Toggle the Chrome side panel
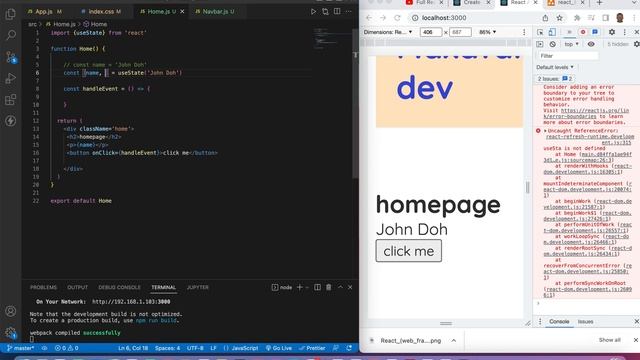Screen dimensions: 640x360 click(x=606, y=18)
